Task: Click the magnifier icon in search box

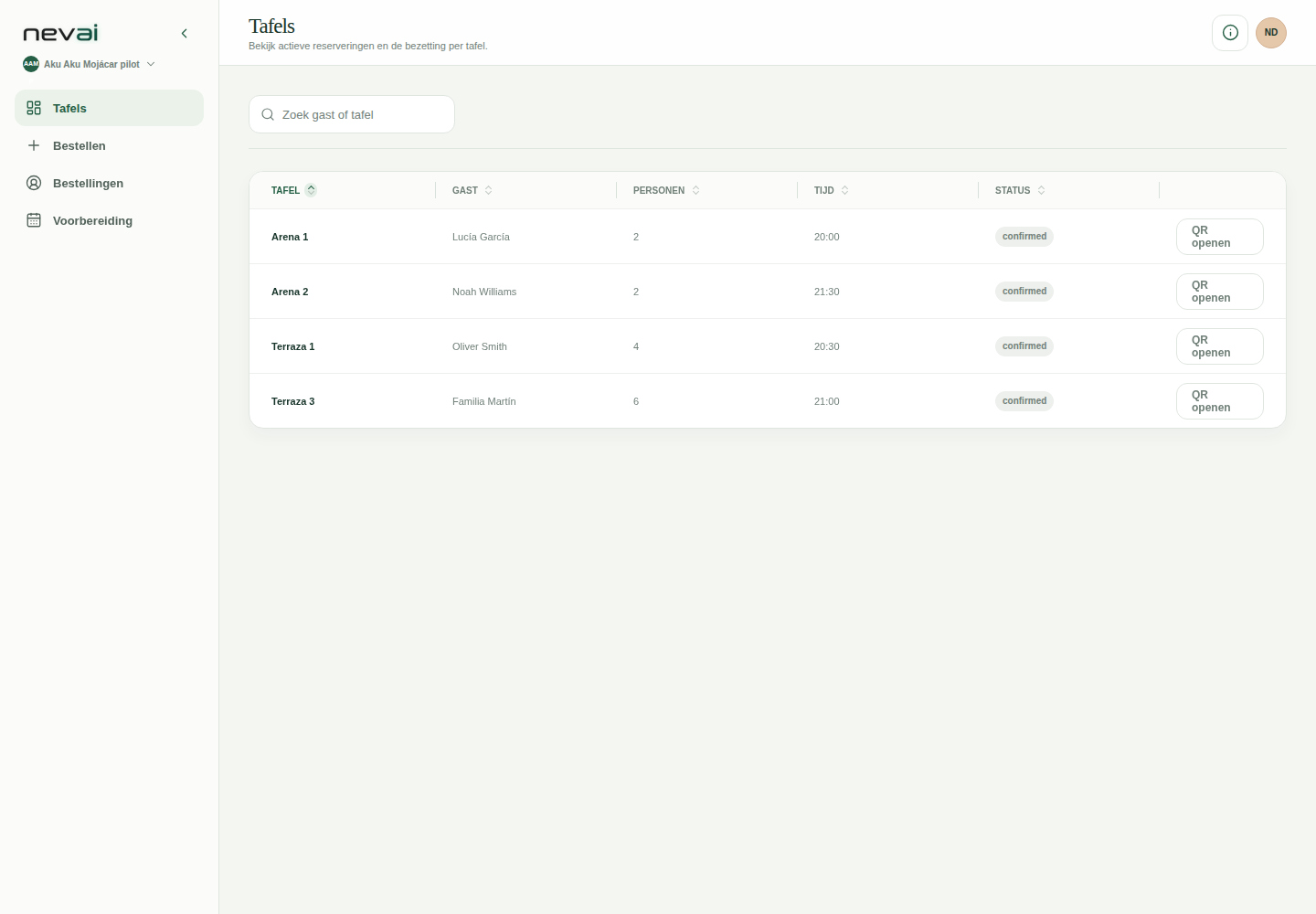Action: tap(268, 115)
